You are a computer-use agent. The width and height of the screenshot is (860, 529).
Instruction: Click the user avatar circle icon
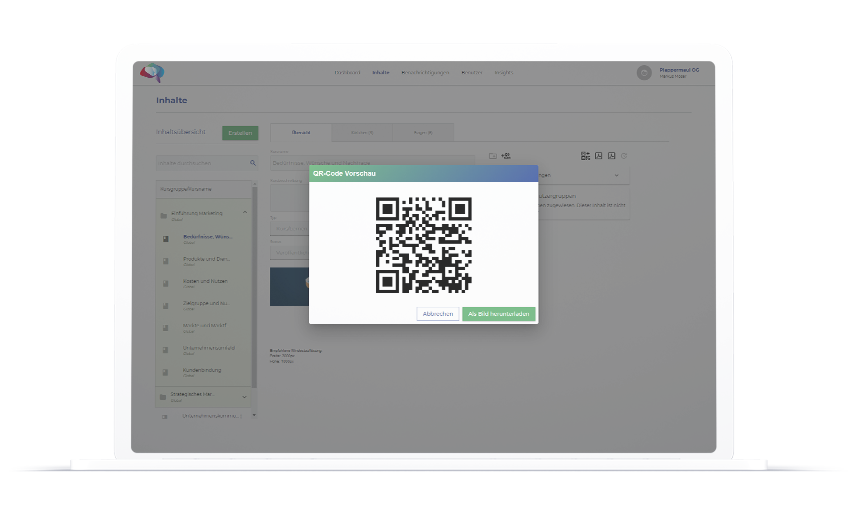[644, 72]
